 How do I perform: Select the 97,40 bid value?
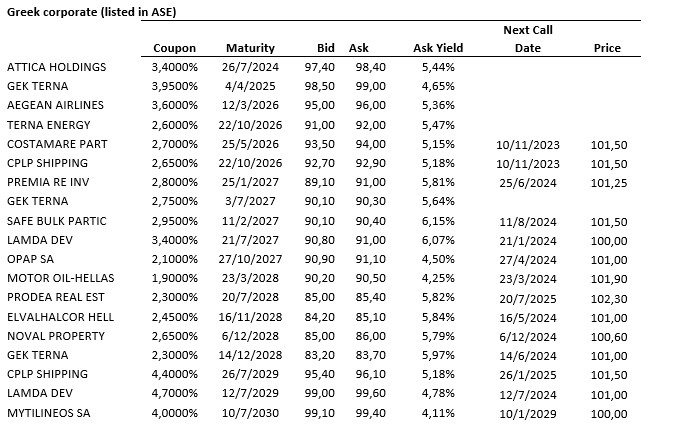click(x=318, y=67)
